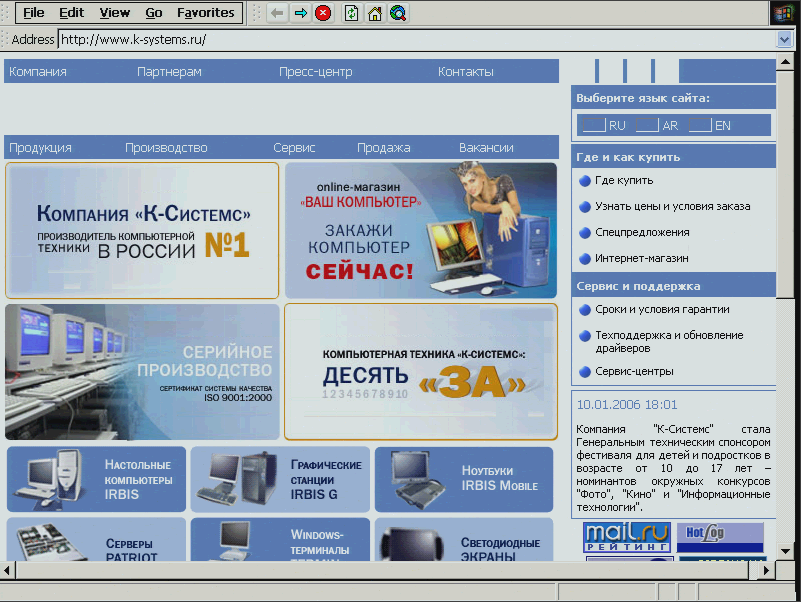The image size is (801, 602).
Task: Open Сроки и условия гарантии link
Action: point(662,310)
